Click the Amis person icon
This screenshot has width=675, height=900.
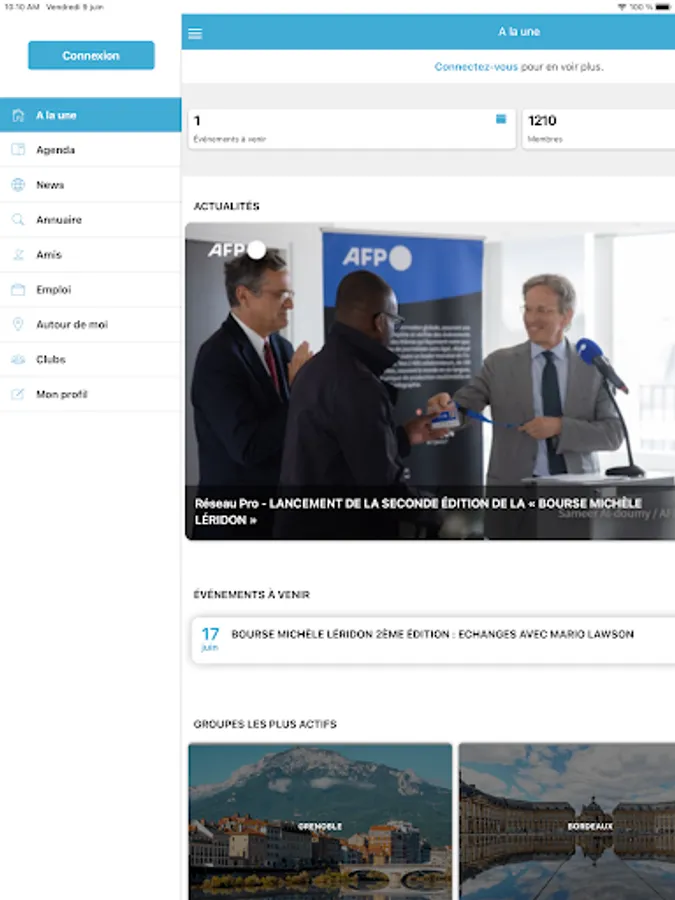(x=18, y=255)
